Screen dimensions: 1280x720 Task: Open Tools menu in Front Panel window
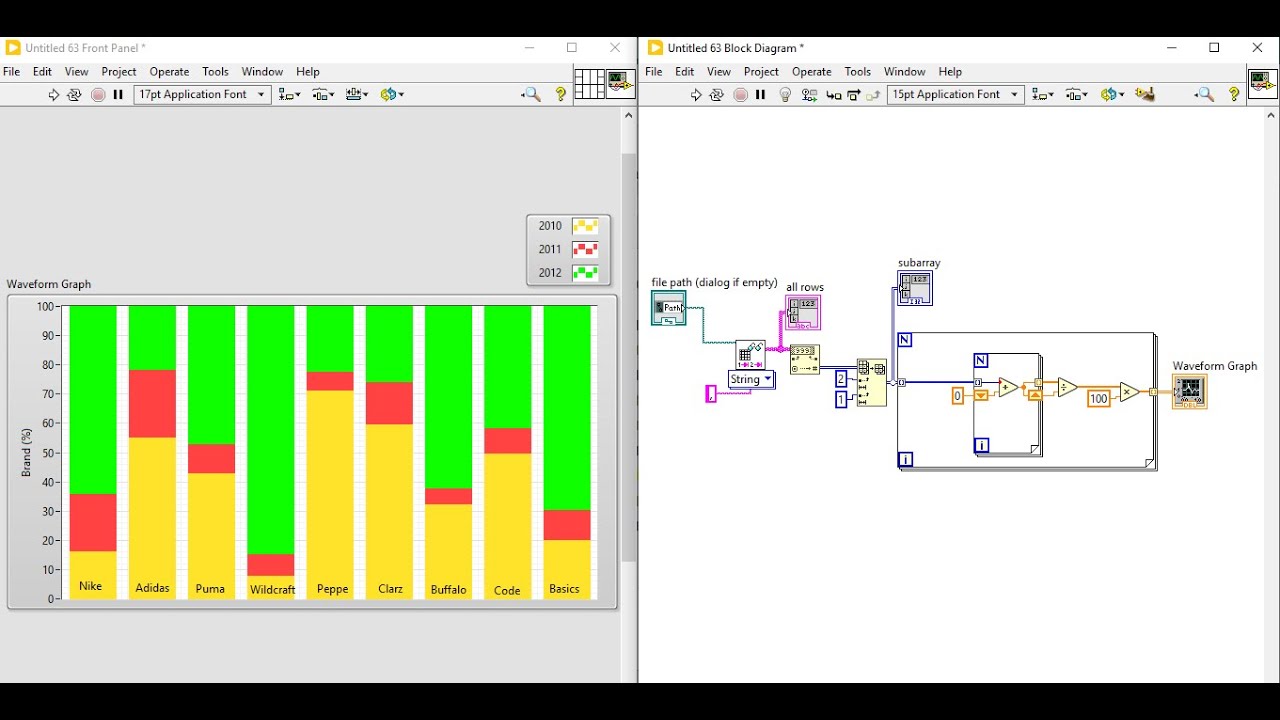(215, 72)
